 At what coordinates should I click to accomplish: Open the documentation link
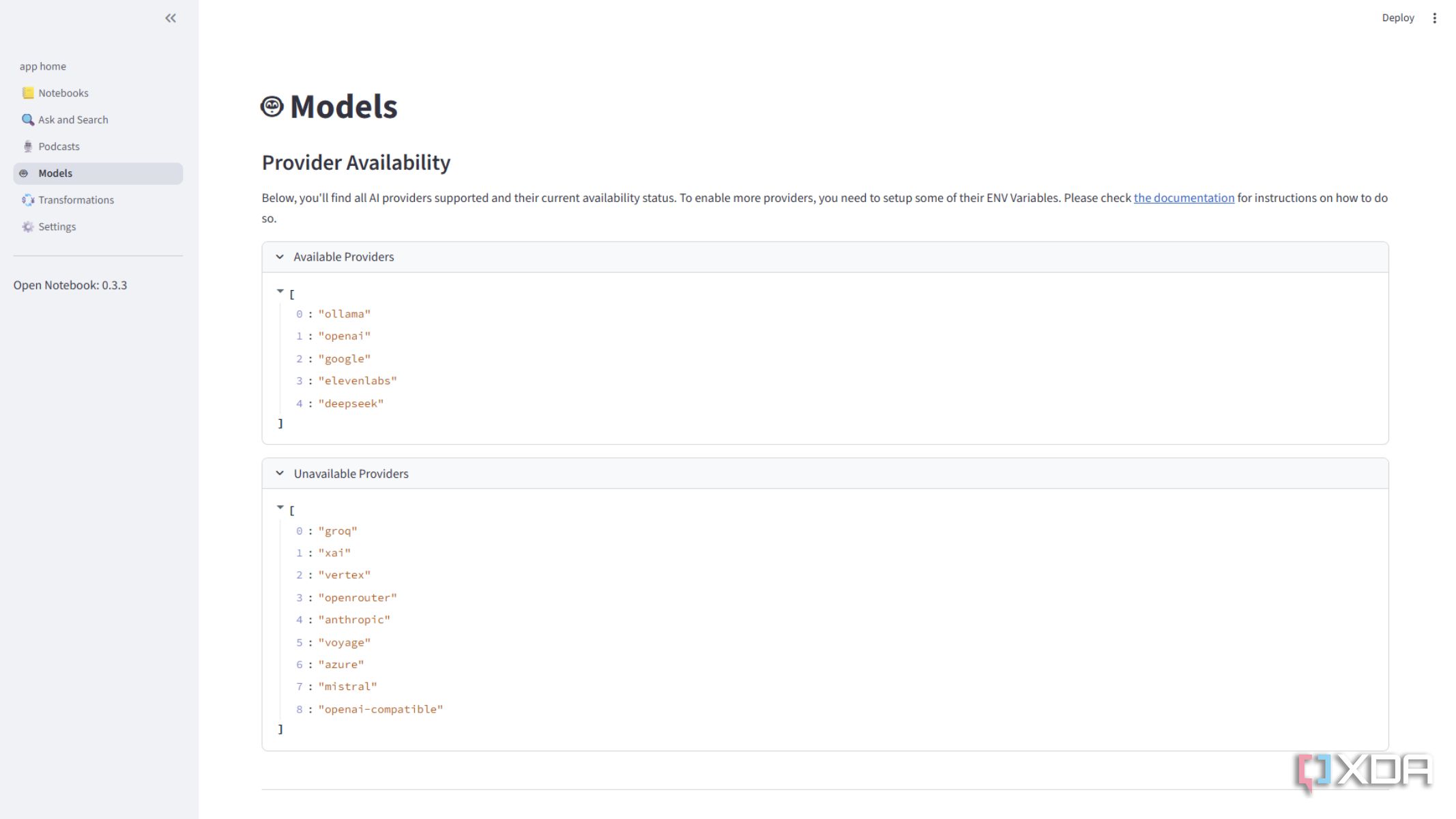click(1184, 198)
